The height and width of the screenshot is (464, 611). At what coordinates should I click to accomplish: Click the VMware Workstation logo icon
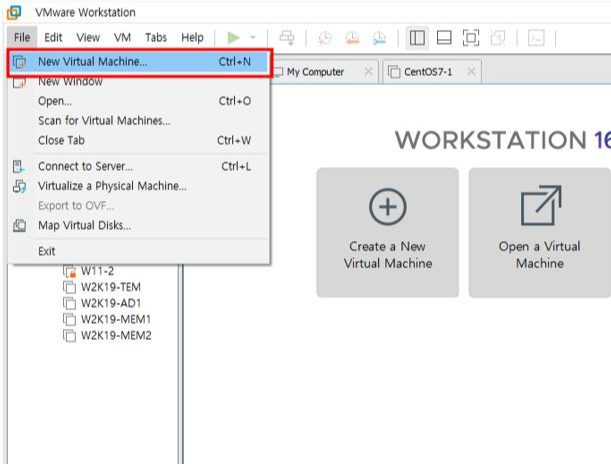click(x=14, y=12)
